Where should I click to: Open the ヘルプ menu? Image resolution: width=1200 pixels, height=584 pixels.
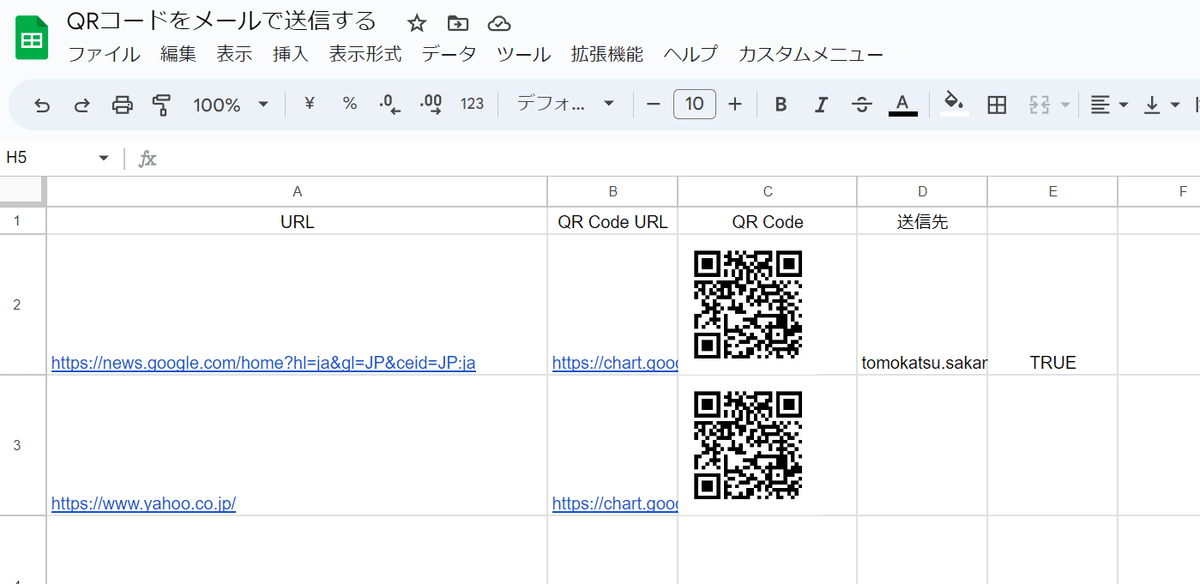691,54
